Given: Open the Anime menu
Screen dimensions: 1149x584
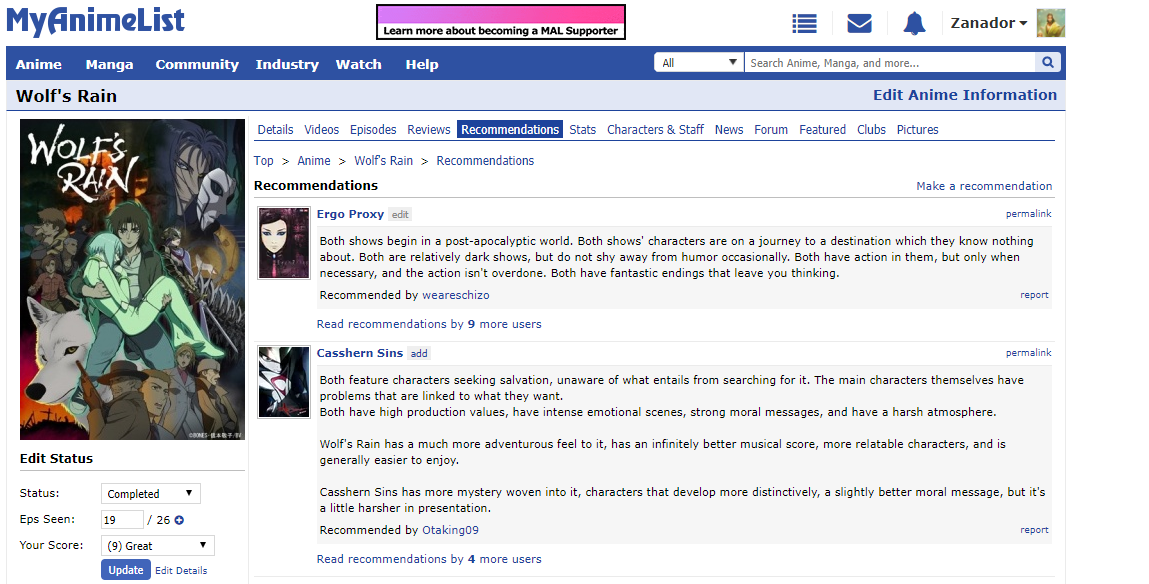Looking at the screenshot, I should pos(39,64).
